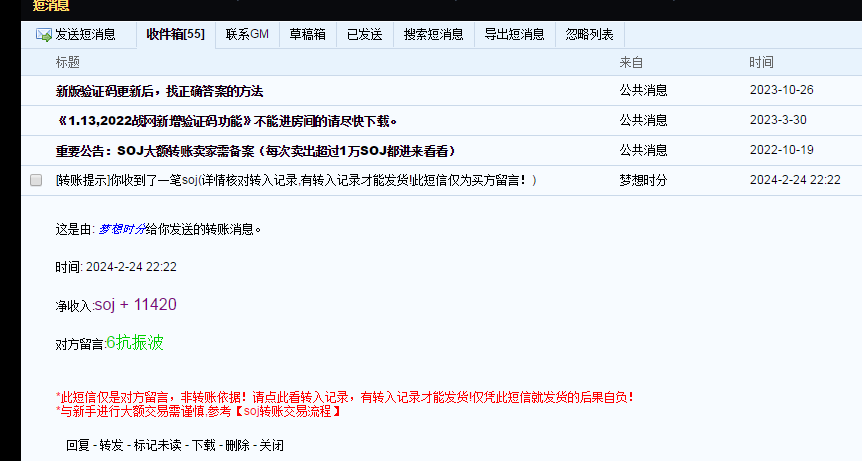This screenshot has width=862, height=461.
Task: Mark the message unread with 标记未读
Action: 157,445
